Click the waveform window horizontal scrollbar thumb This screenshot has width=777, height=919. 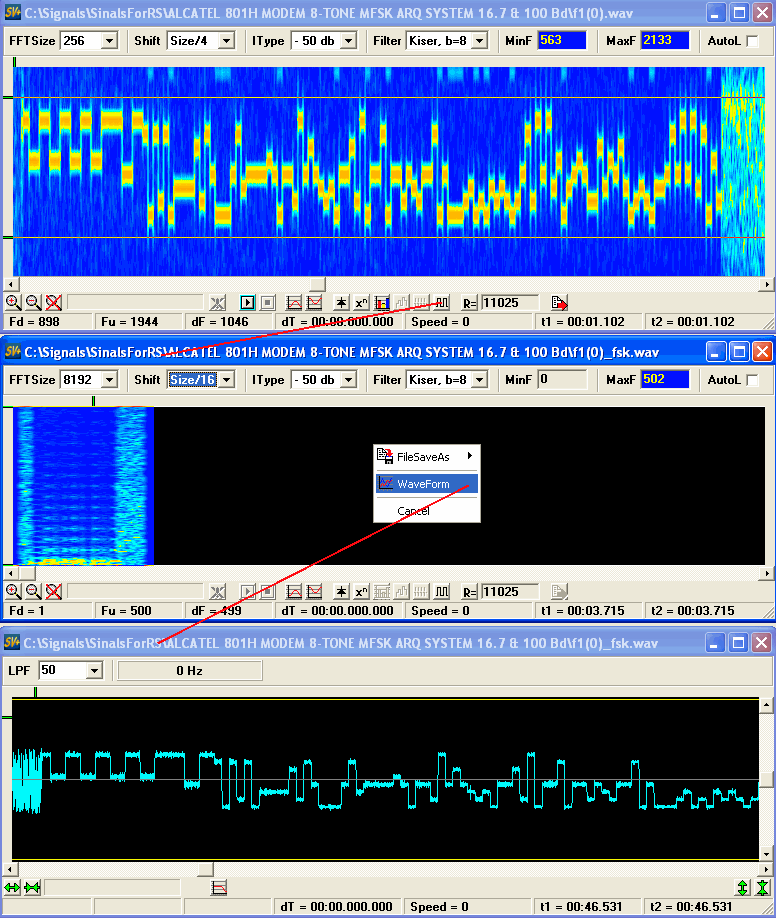204,868
